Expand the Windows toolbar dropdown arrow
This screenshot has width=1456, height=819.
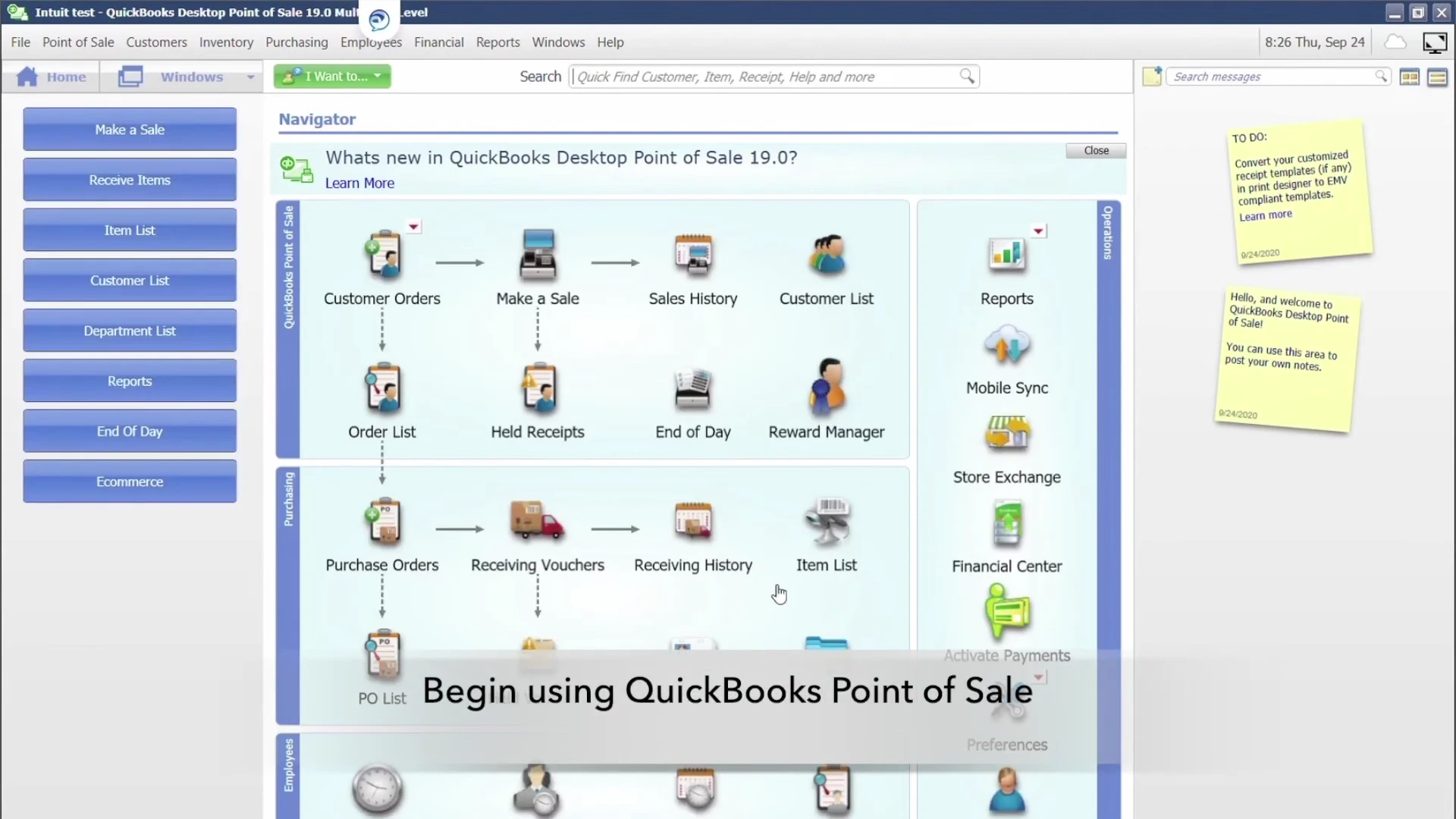(x=250, y=77)
